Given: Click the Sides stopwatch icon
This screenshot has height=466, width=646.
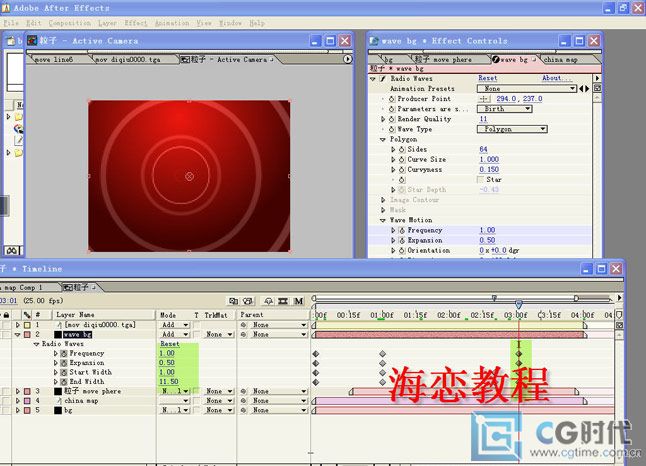Looking at the screenshot, I should click(402, 149).
